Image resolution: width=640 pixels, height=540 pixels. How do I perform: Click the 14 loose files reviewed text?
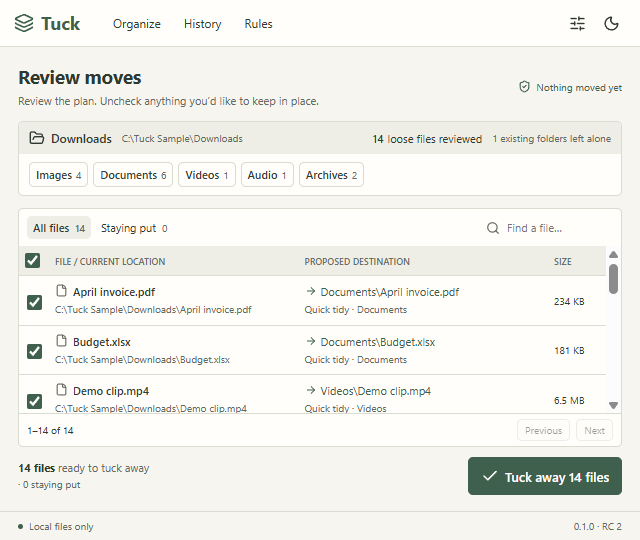pyautogui.click(x=427, y=139)
